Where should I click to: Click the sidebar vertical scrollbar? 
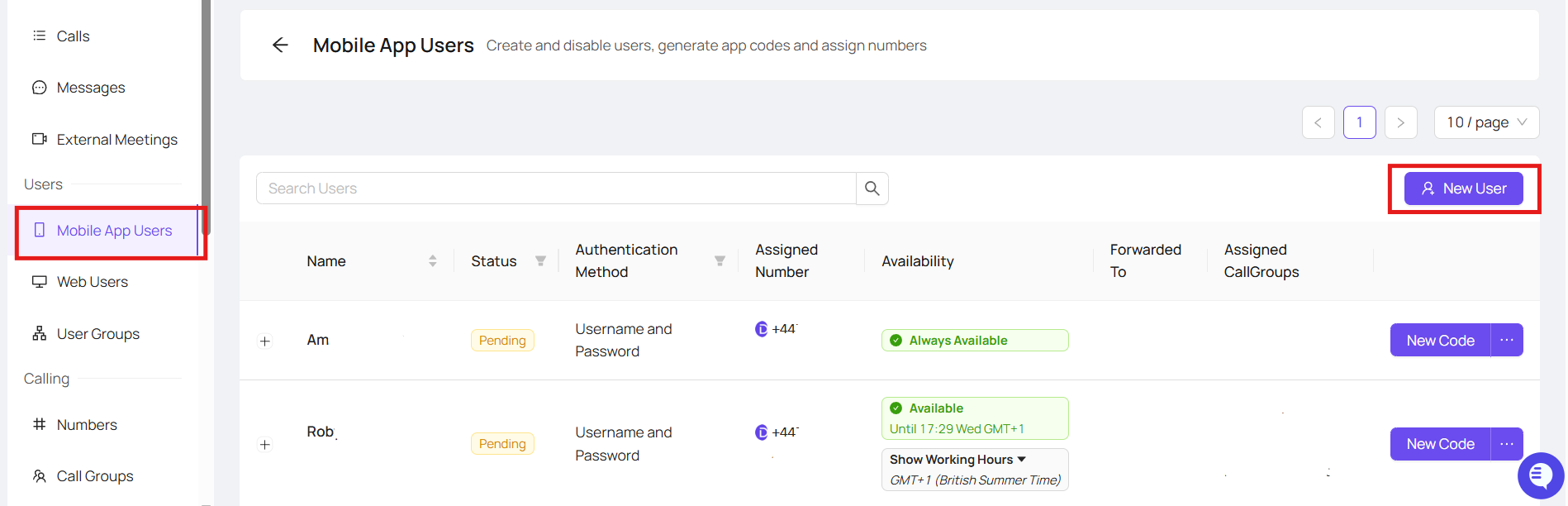[206, 116]
